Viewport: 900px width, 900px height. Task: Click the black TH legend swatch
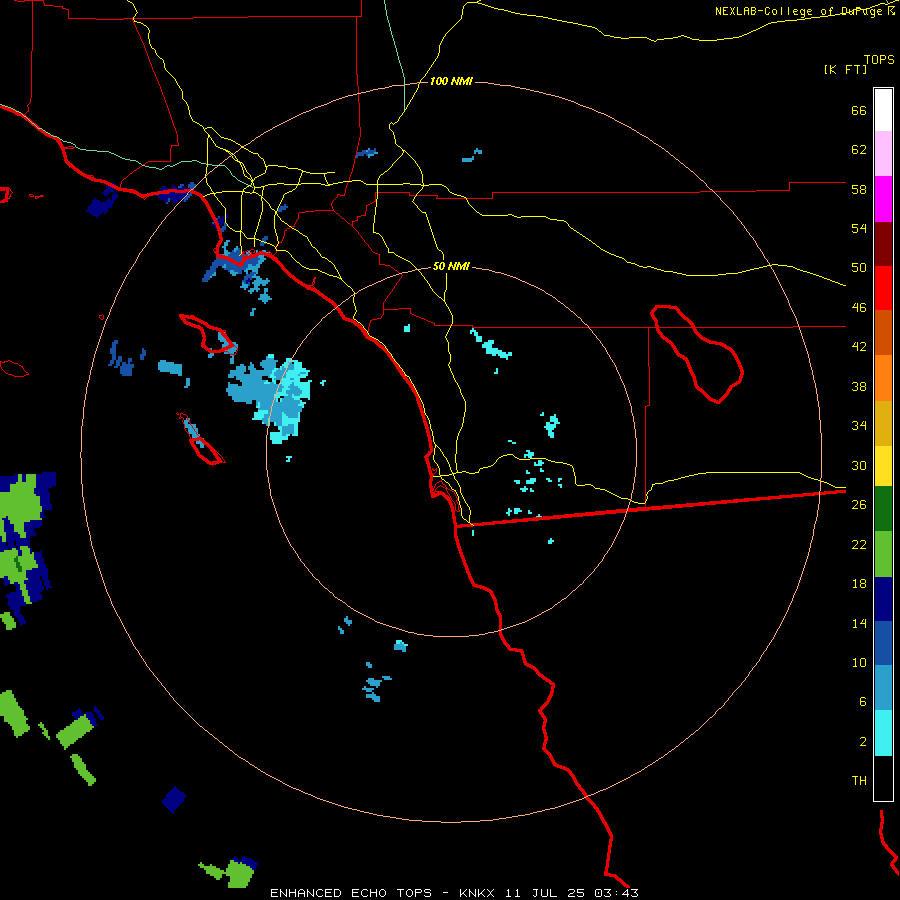883,778
